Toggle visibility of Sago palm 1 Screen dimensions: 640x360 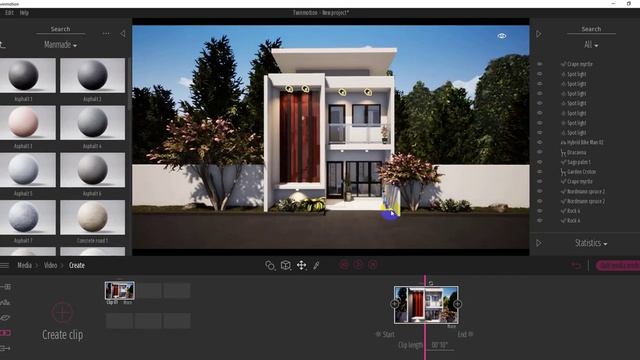pos(540,162)
